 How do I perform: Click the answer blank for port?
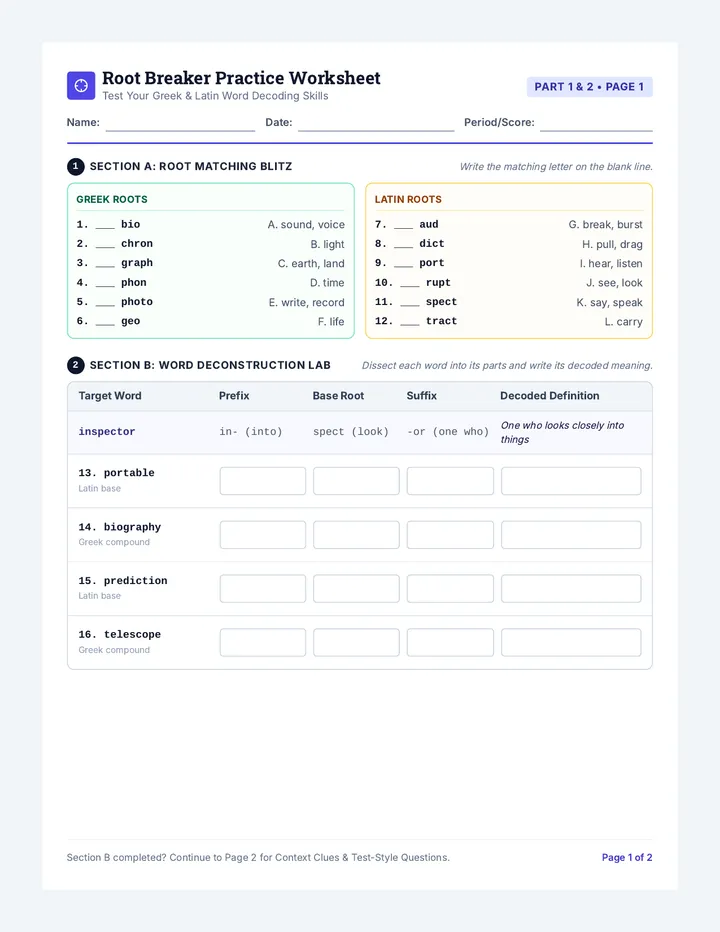(403, 266)
